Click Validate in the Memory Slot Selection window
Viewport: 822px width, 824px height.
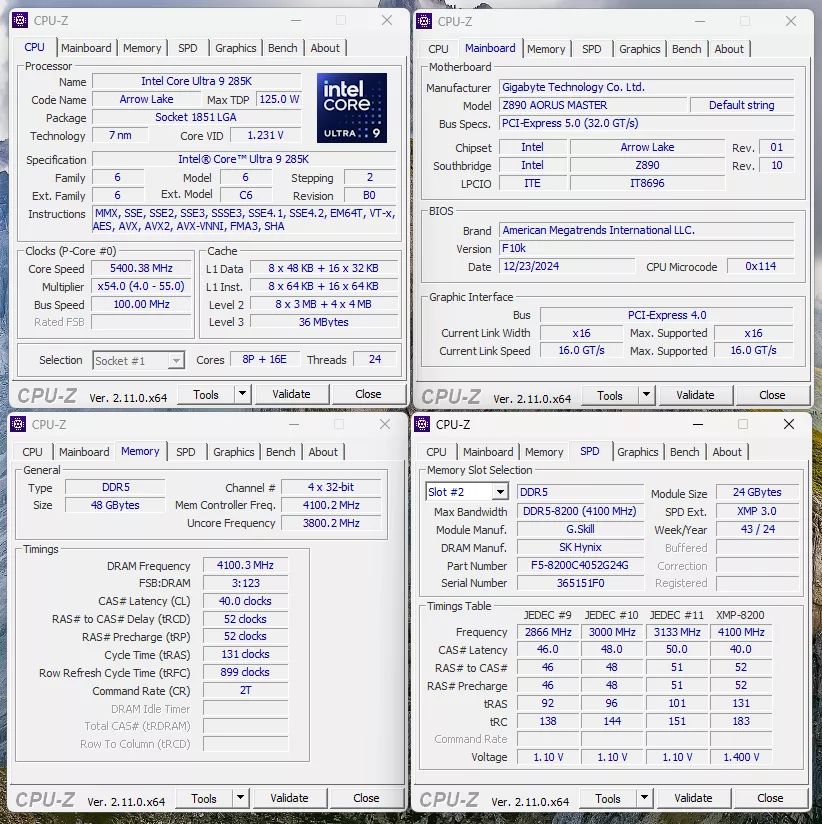693,798
